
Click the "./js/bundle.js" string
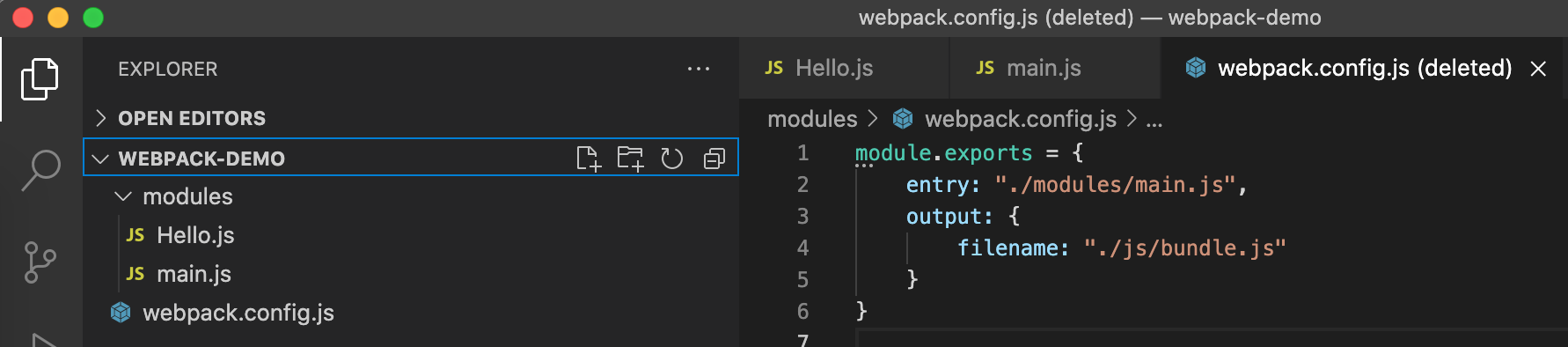point(1185,248)
